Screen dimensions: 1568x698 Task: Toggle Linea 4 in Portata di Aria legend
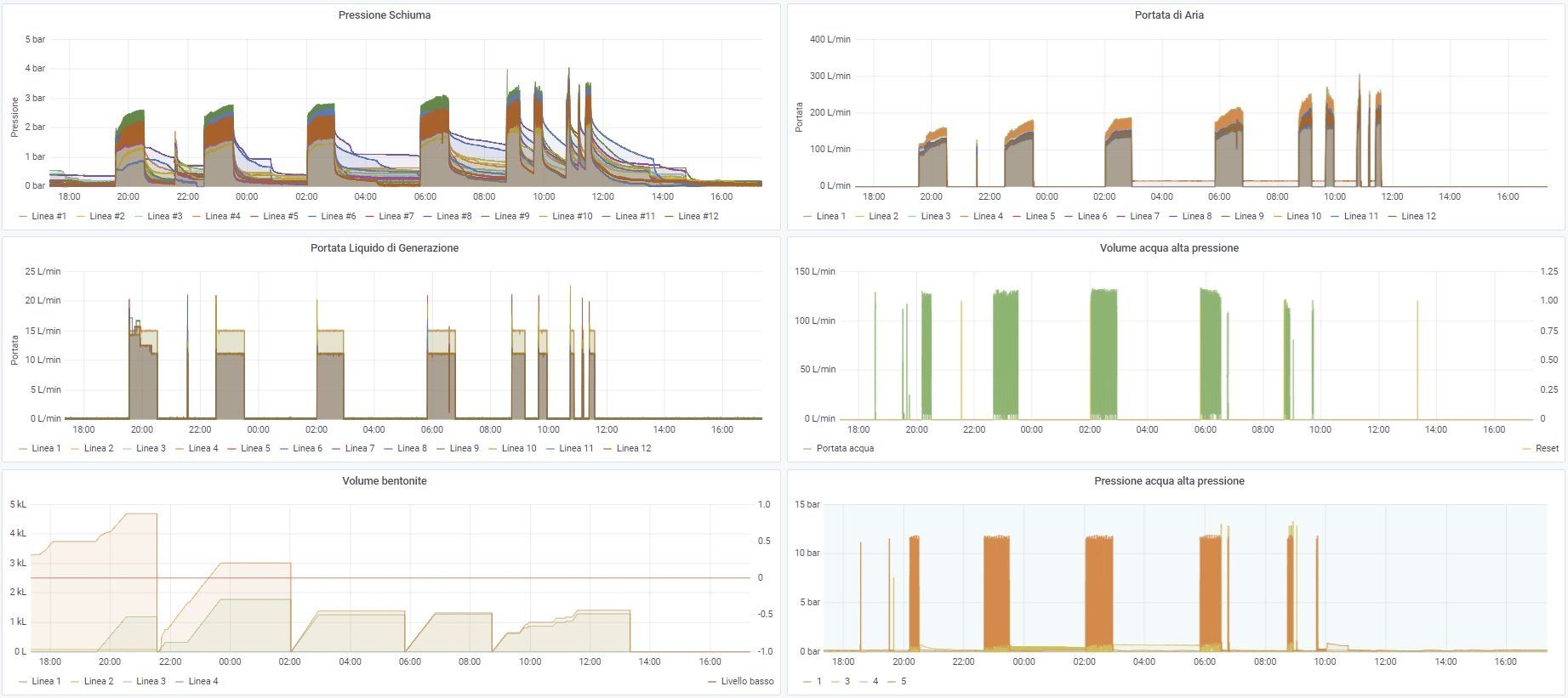pos(988,216)
